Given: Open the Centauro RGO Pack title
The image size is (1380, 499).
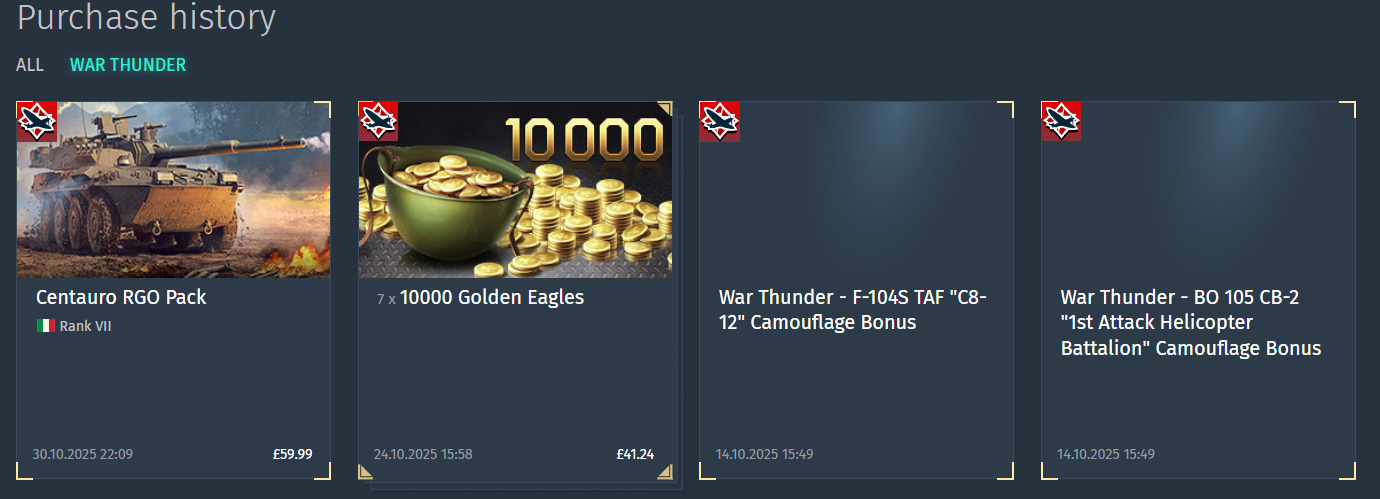Looking at the screenshot, I should pyautogui.click(x=121, y=297).
